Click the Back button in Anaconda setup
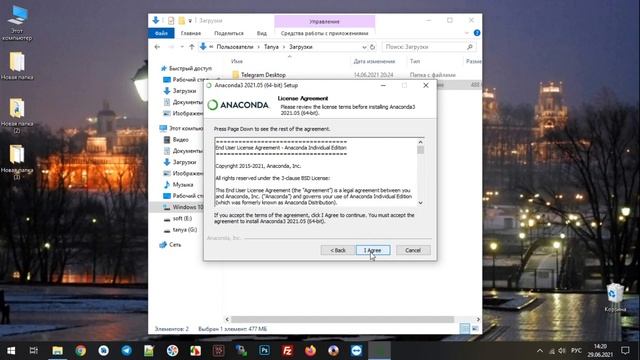The image size is (640, 360). [338, 250]
